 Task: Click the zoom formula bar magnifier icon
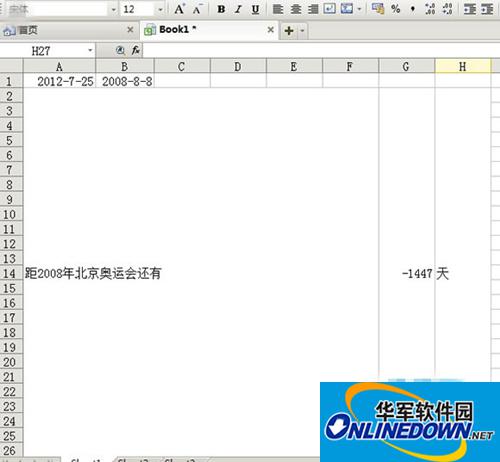coord(120,51)
